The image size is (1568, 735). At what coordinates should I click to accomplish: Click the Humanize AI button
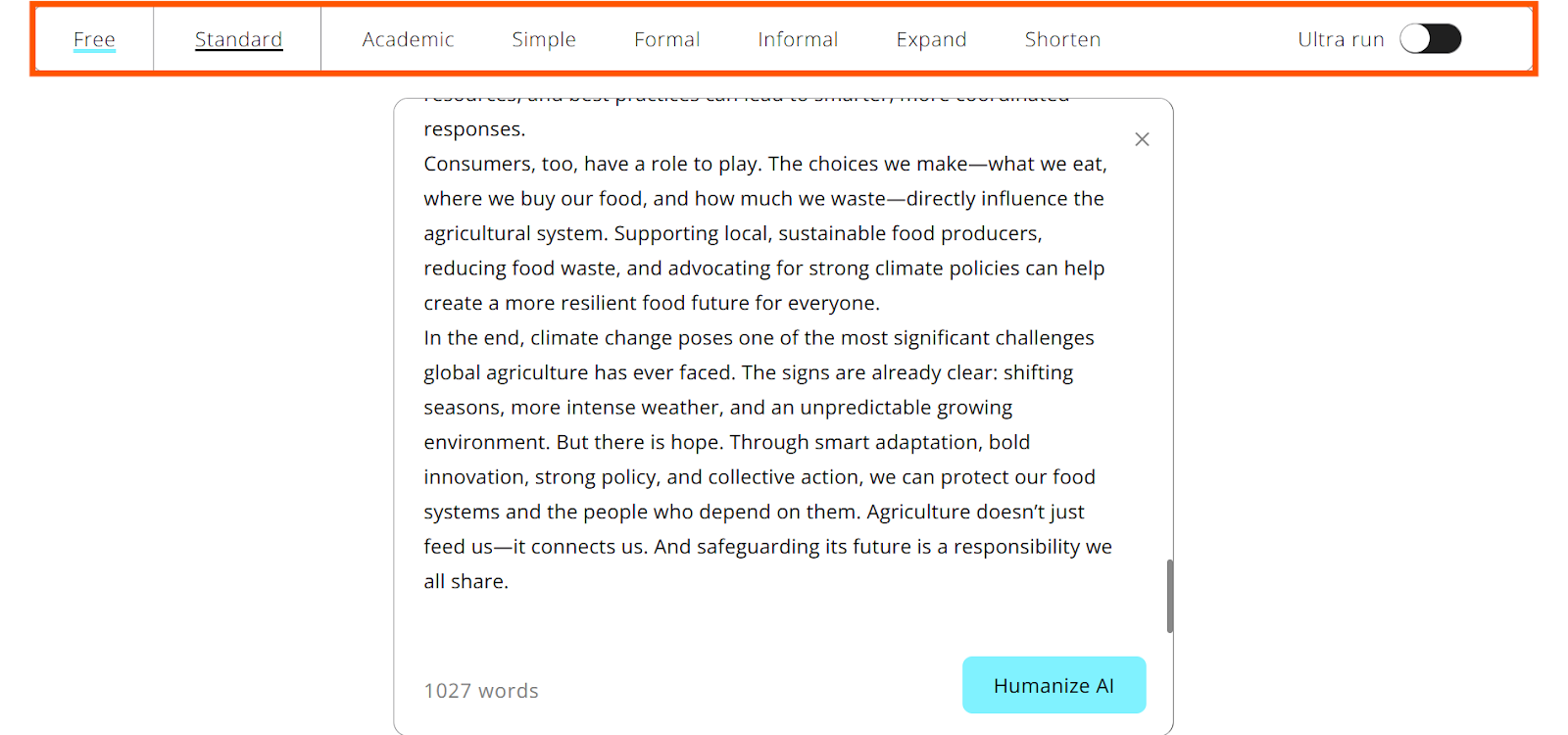(1053, 685)
